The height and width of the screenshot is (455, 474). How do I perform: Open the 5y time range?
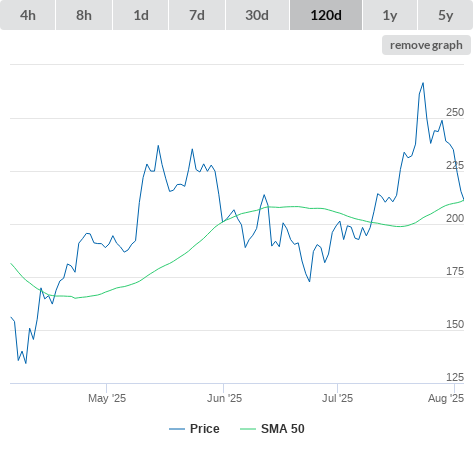(x=445, y=15)
